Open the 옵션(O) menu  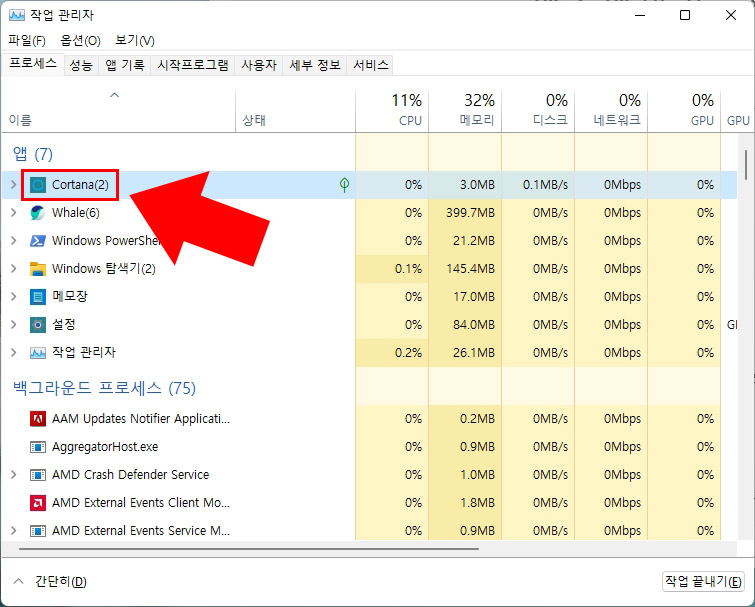click(80, 40)
